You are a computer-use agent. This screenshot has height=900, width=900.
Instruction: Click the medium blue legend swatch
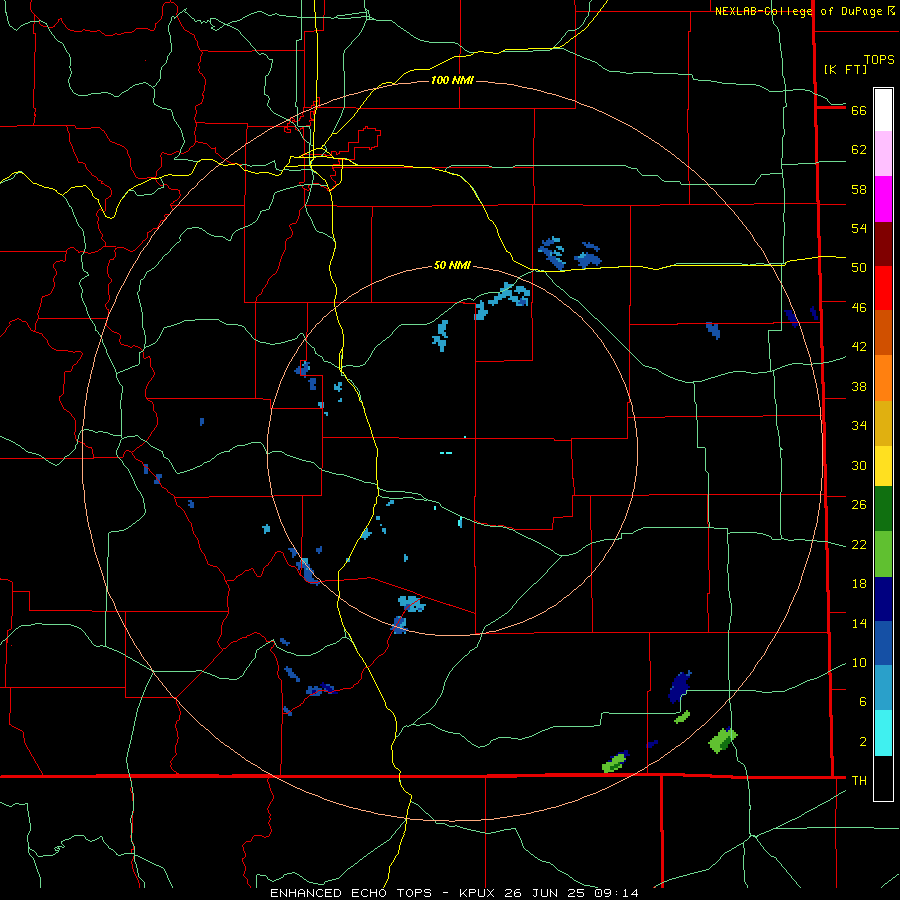point(883,643)
